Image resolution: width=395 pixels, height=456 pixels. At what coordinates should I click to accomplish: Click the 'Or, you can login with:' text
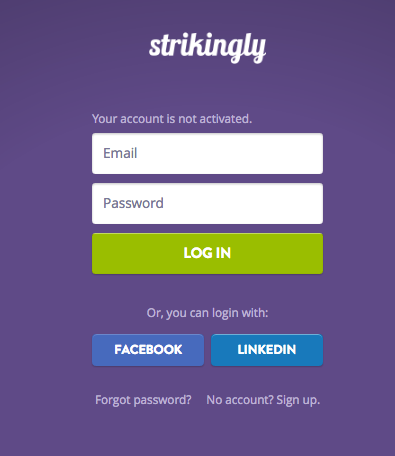[207, 313]
